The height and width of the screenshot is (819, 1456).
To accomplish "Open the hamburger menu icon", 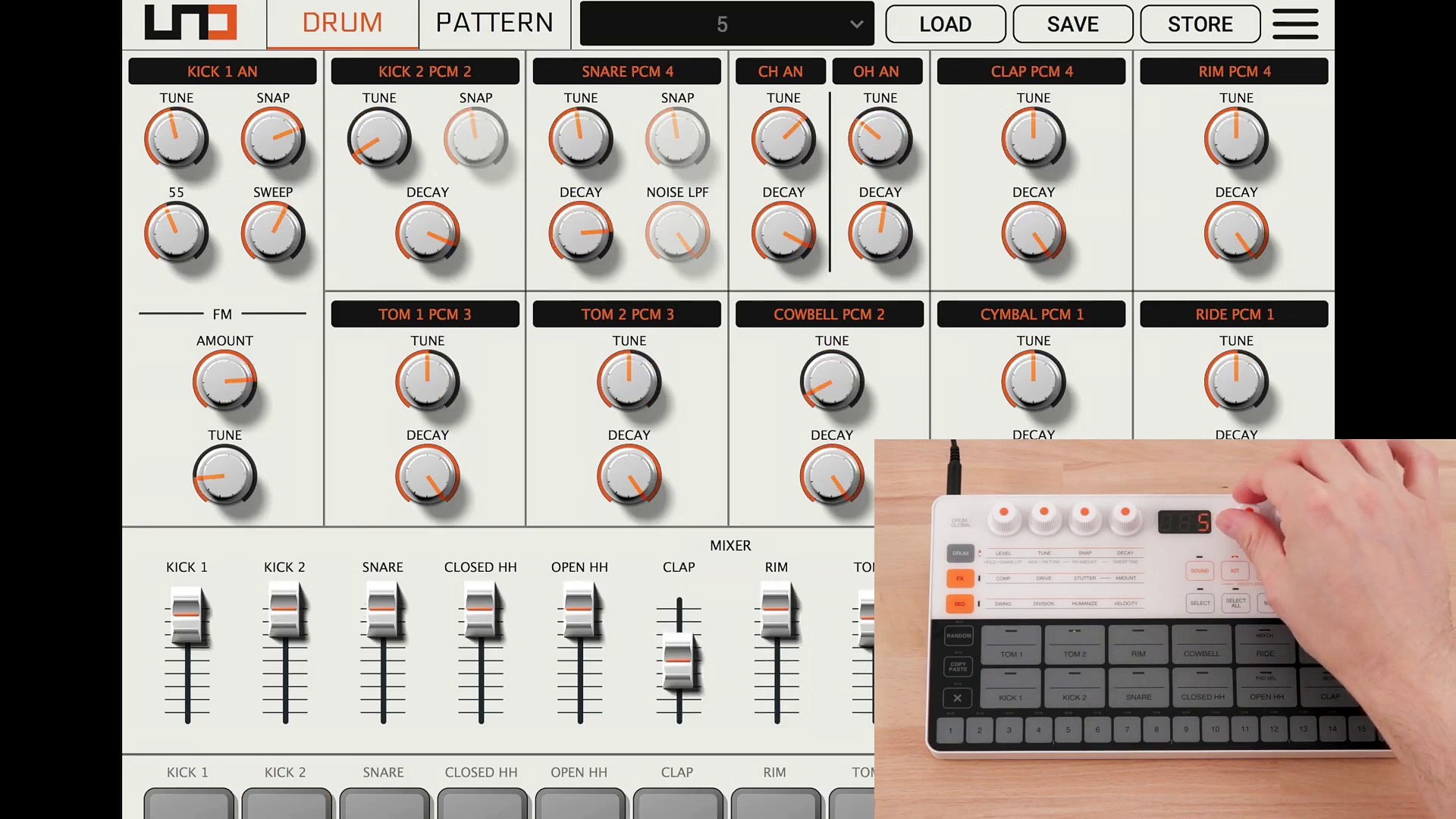I will pyautogui.click(x=1295, y=24).
